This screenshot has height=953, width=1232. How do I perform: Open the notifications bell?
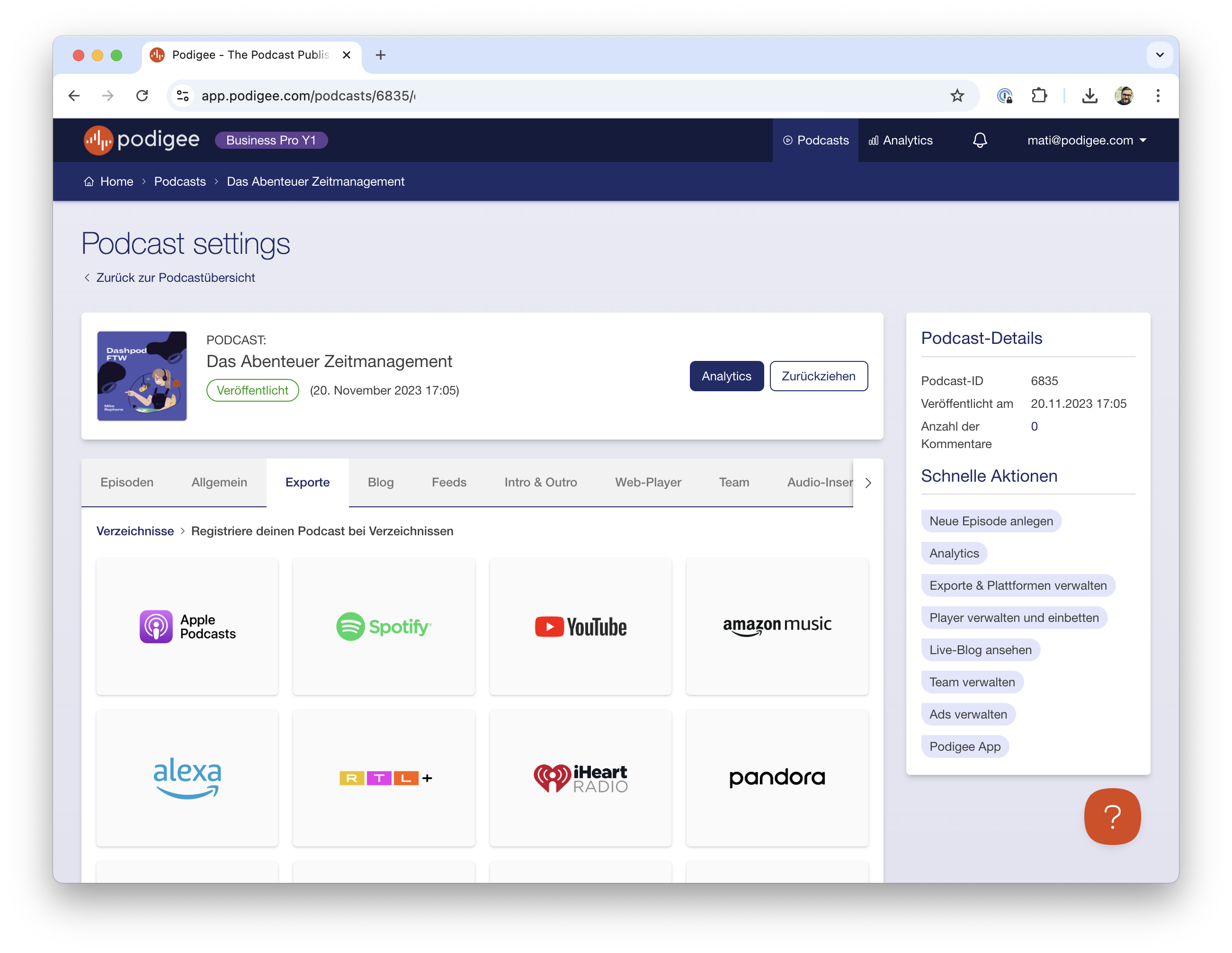coord(981,140)
